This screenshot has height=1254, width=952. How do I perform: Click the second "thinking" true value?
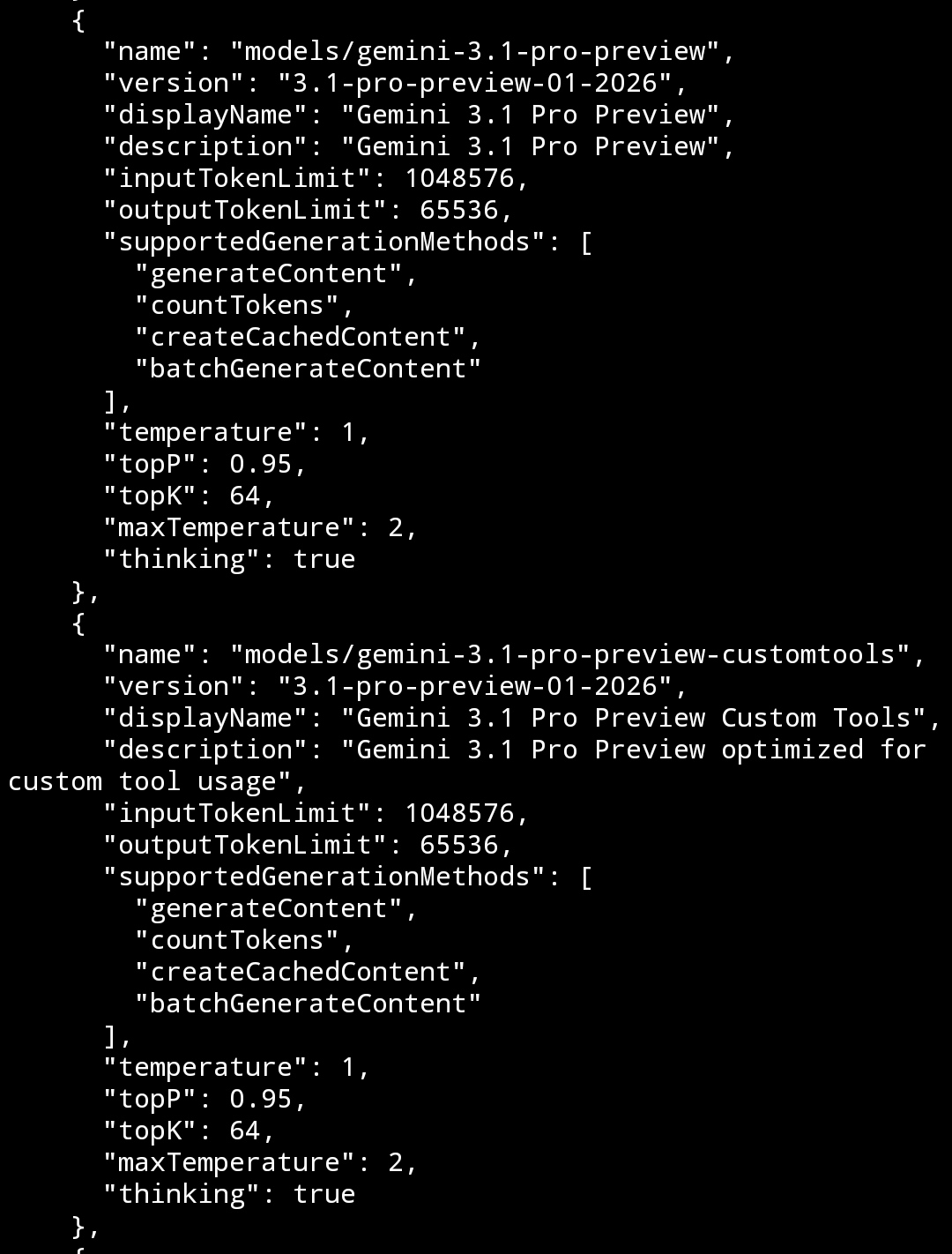pyautogui.click(x=324, y=1194)
